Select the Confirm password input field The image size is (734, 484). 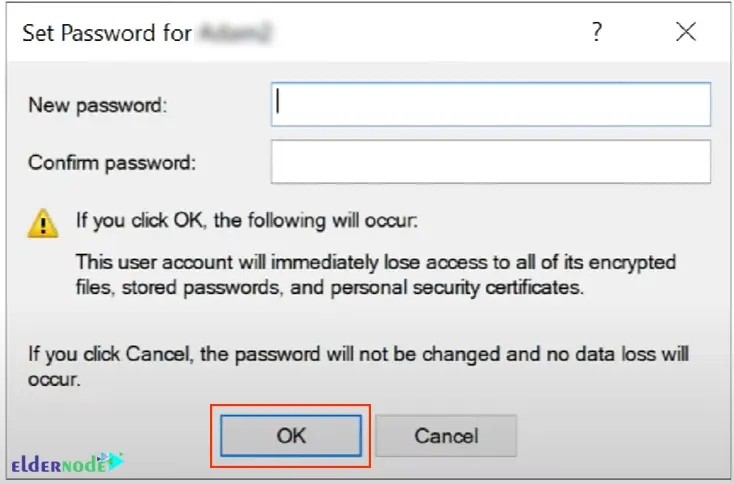(491, 161)
